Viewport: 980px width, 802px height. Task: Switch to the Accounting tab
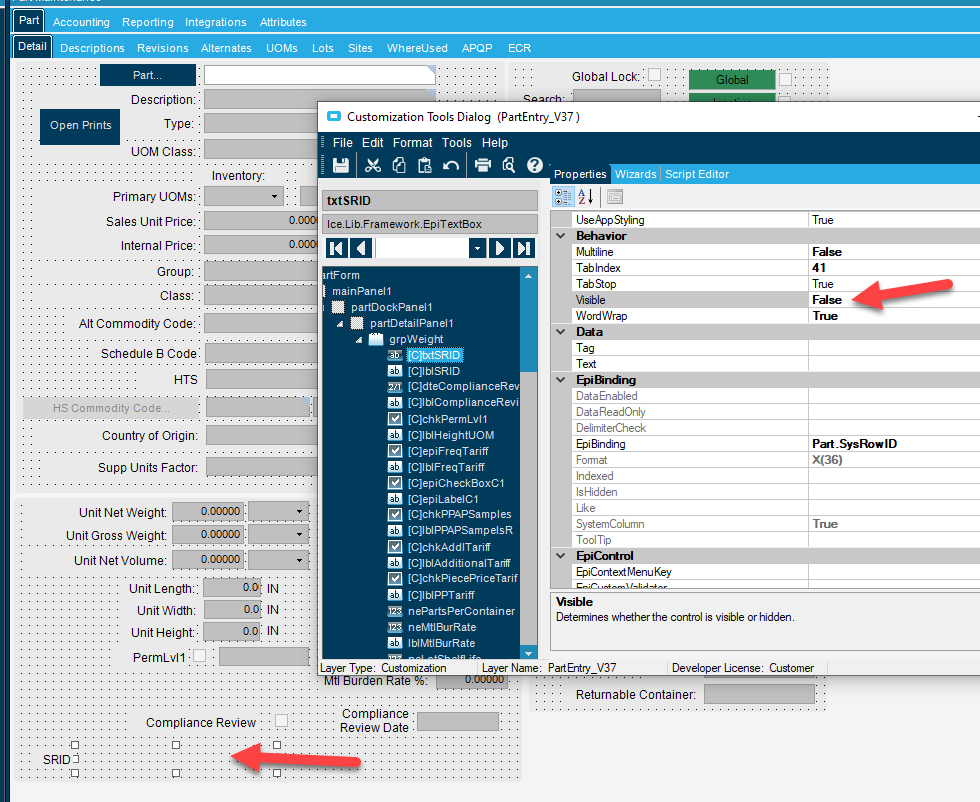pyautogui.click(x=81, y=22)
